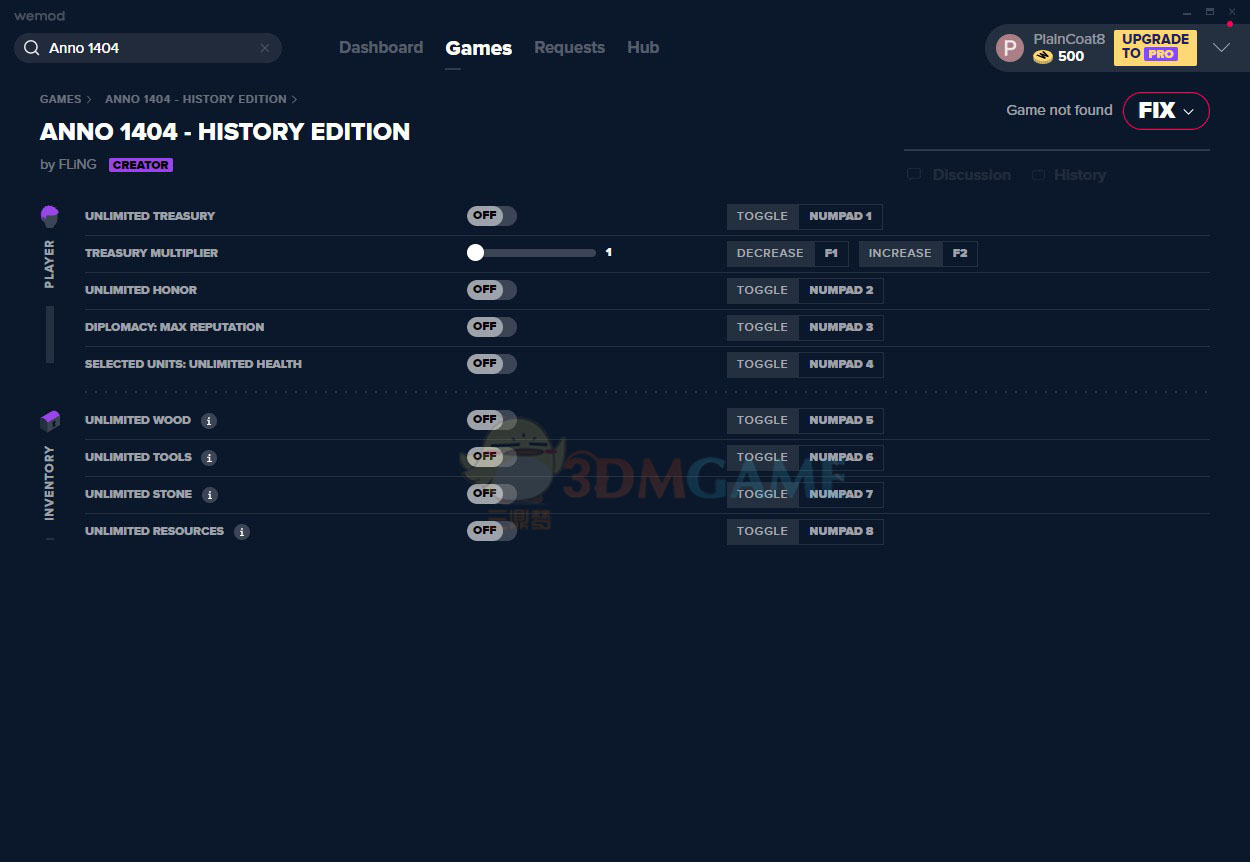Screen dimensions: 1250x862
Task: Click the PlainCoat8 profile avatar
Action: 1010,48
